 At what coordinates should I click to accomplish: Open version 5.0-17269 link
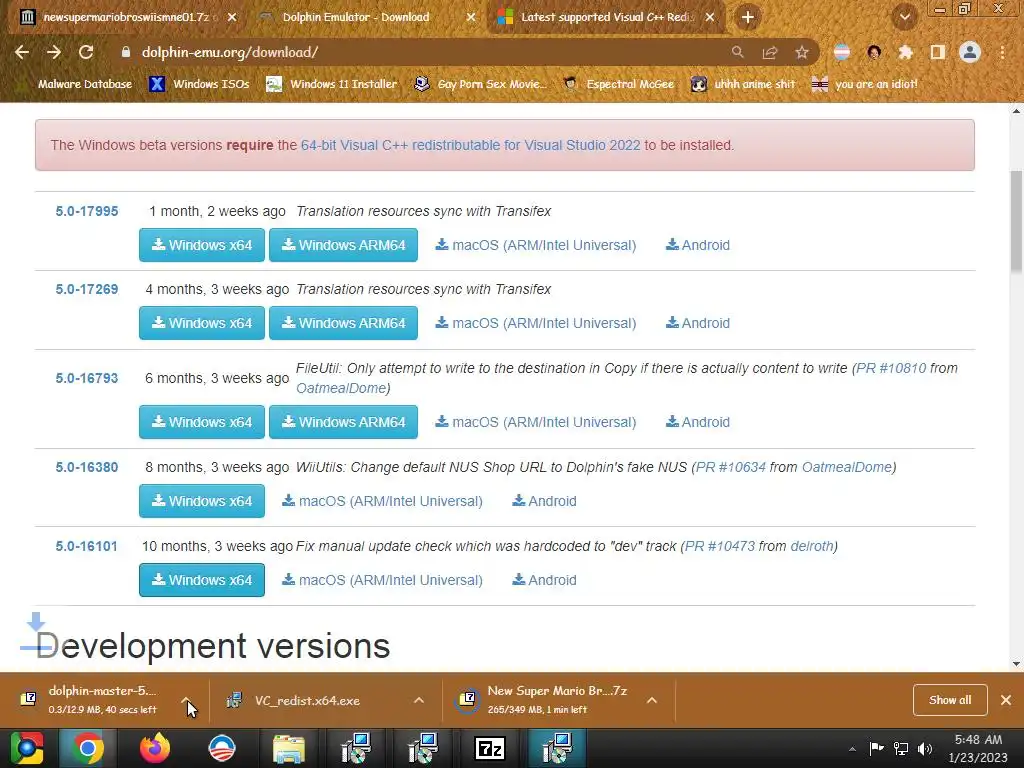click(x=87, y=289)
